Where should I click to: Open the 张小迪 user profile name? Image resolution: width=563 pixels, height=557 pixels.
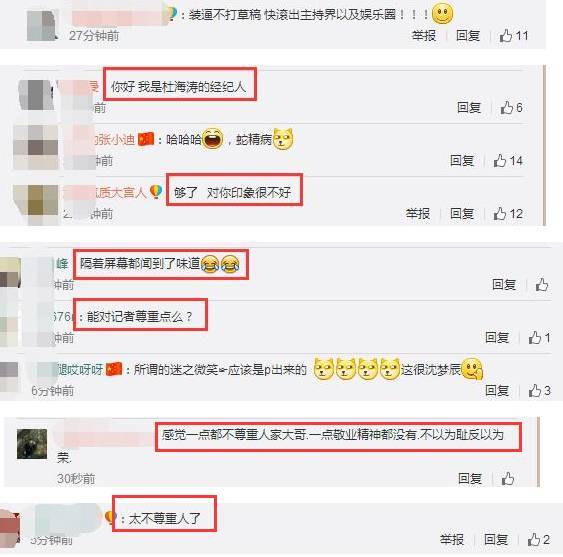114,139
